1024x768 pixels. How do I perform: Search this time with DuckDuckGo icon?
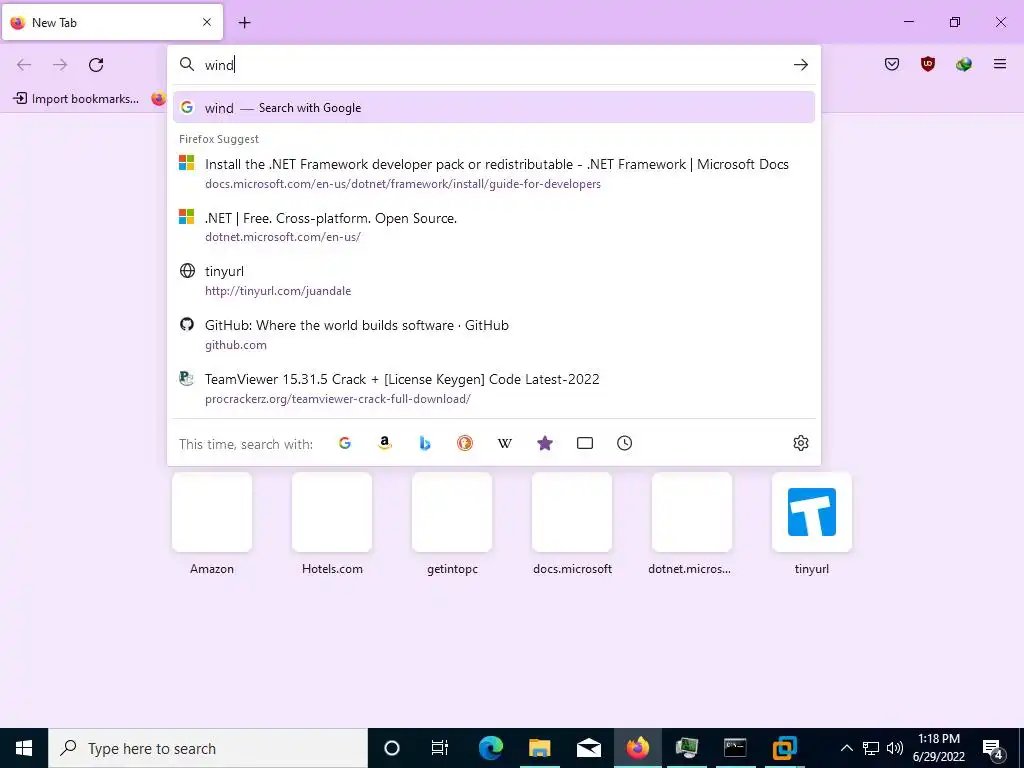(x=465, y=443)
